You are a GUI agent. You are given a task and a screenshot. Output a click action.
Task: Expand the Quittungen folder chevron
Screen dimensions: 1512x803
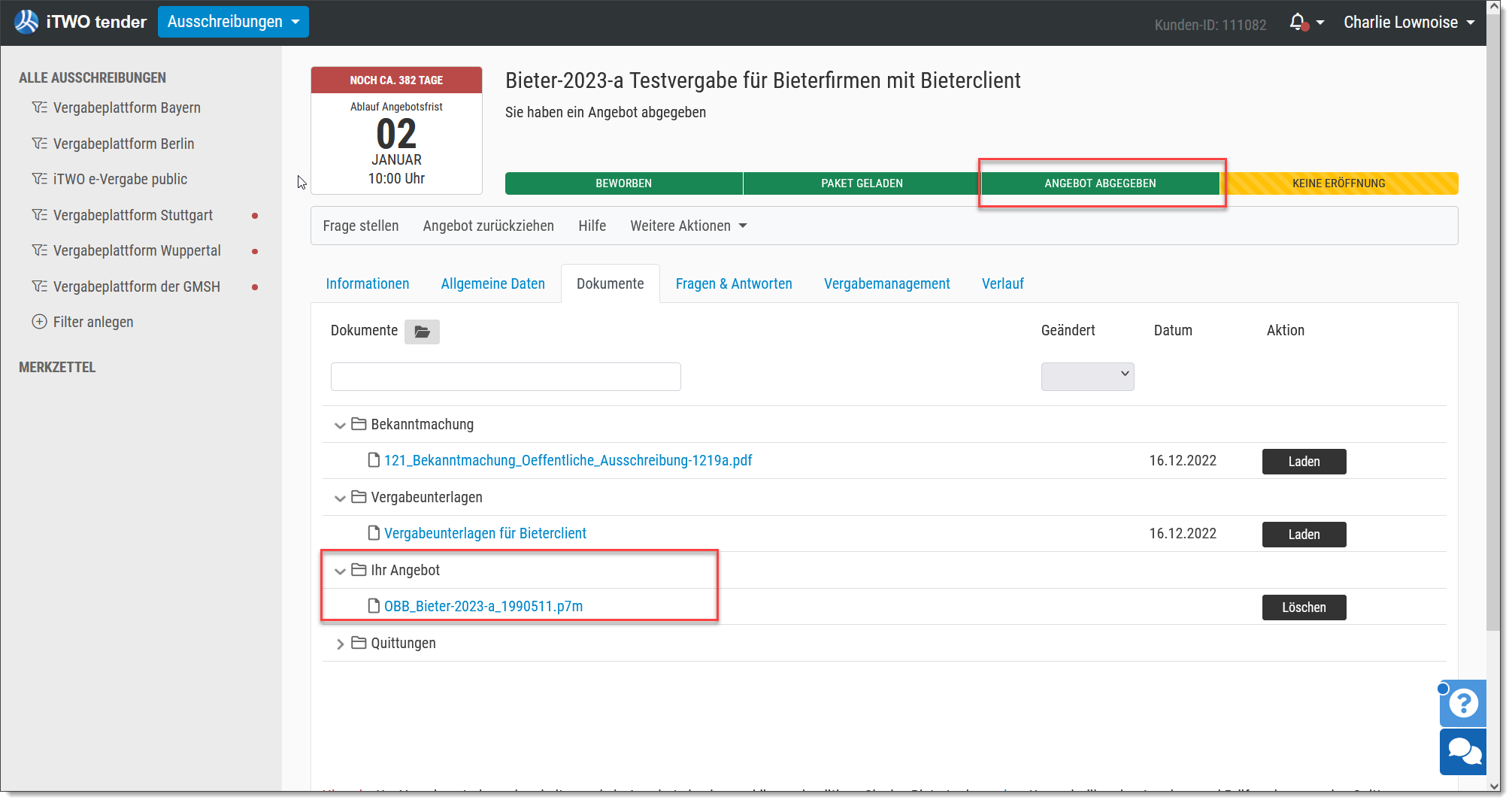(x=340, y=644)
